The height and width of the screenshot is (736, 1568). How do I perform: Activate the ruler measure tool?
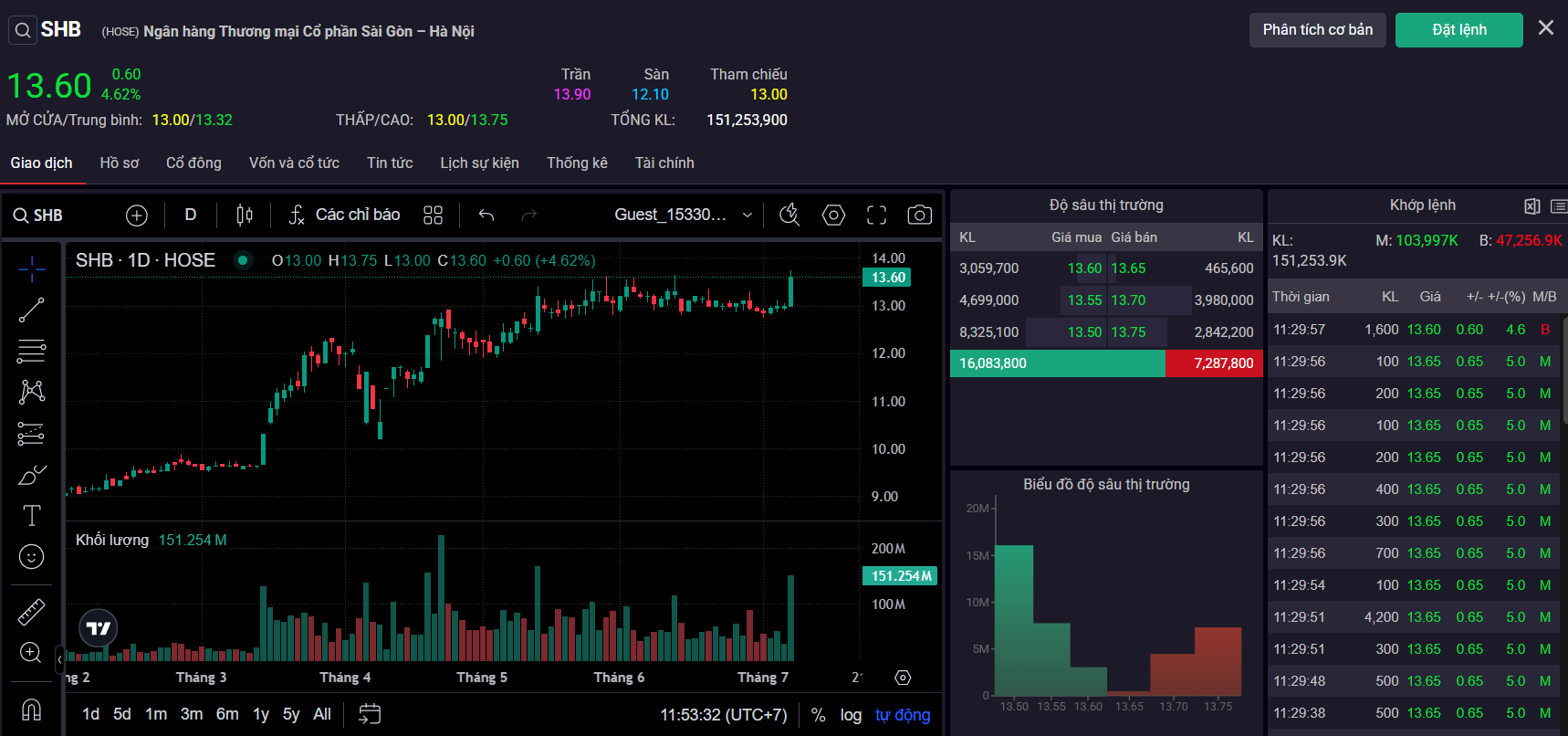pos(32,612)
